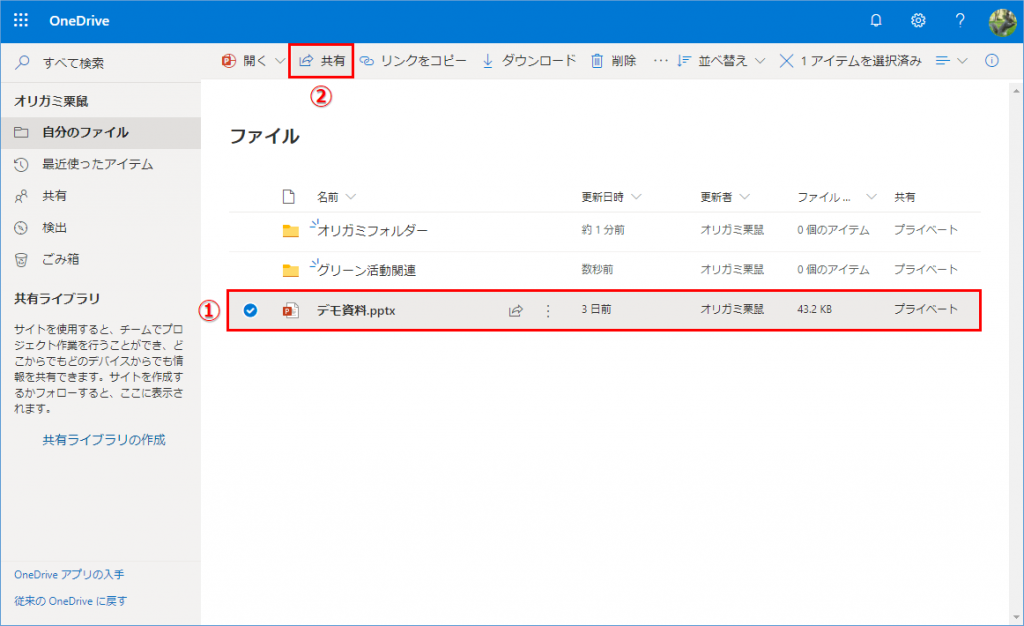Click the 削除 trash button

[613, 61]
